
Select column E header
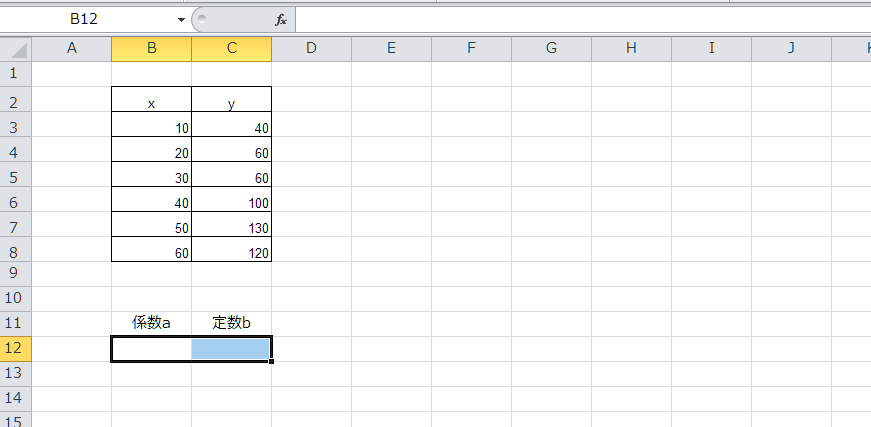(x=392, y=49)
